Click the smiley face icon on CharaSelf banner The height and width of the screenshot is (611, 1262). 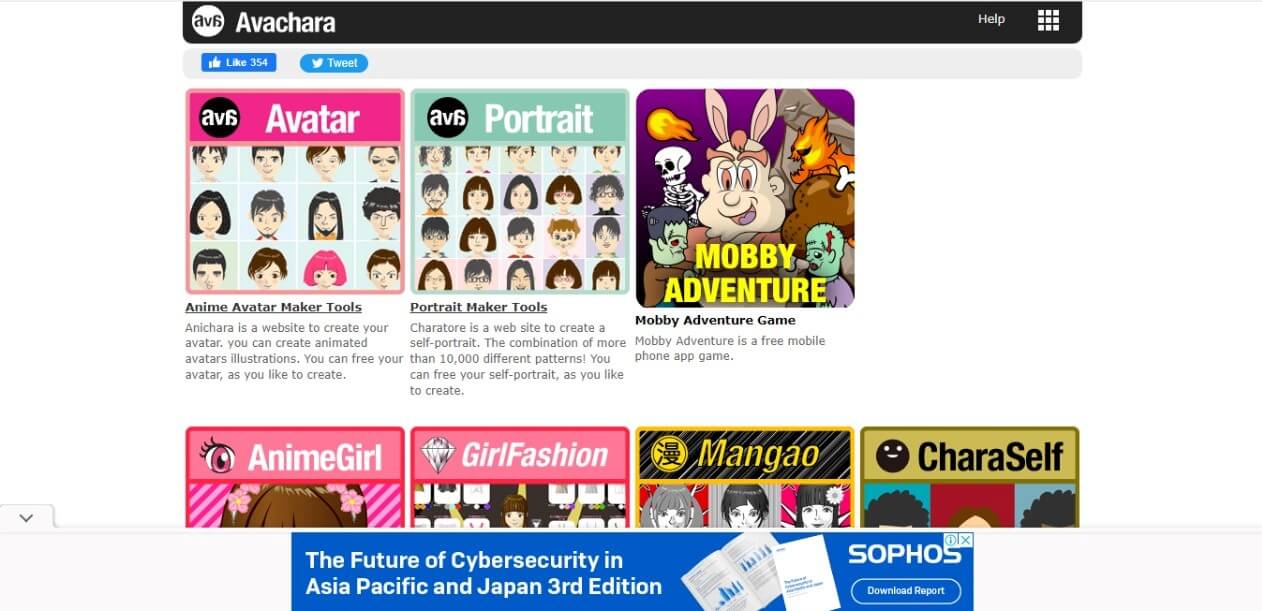[892, 456]
